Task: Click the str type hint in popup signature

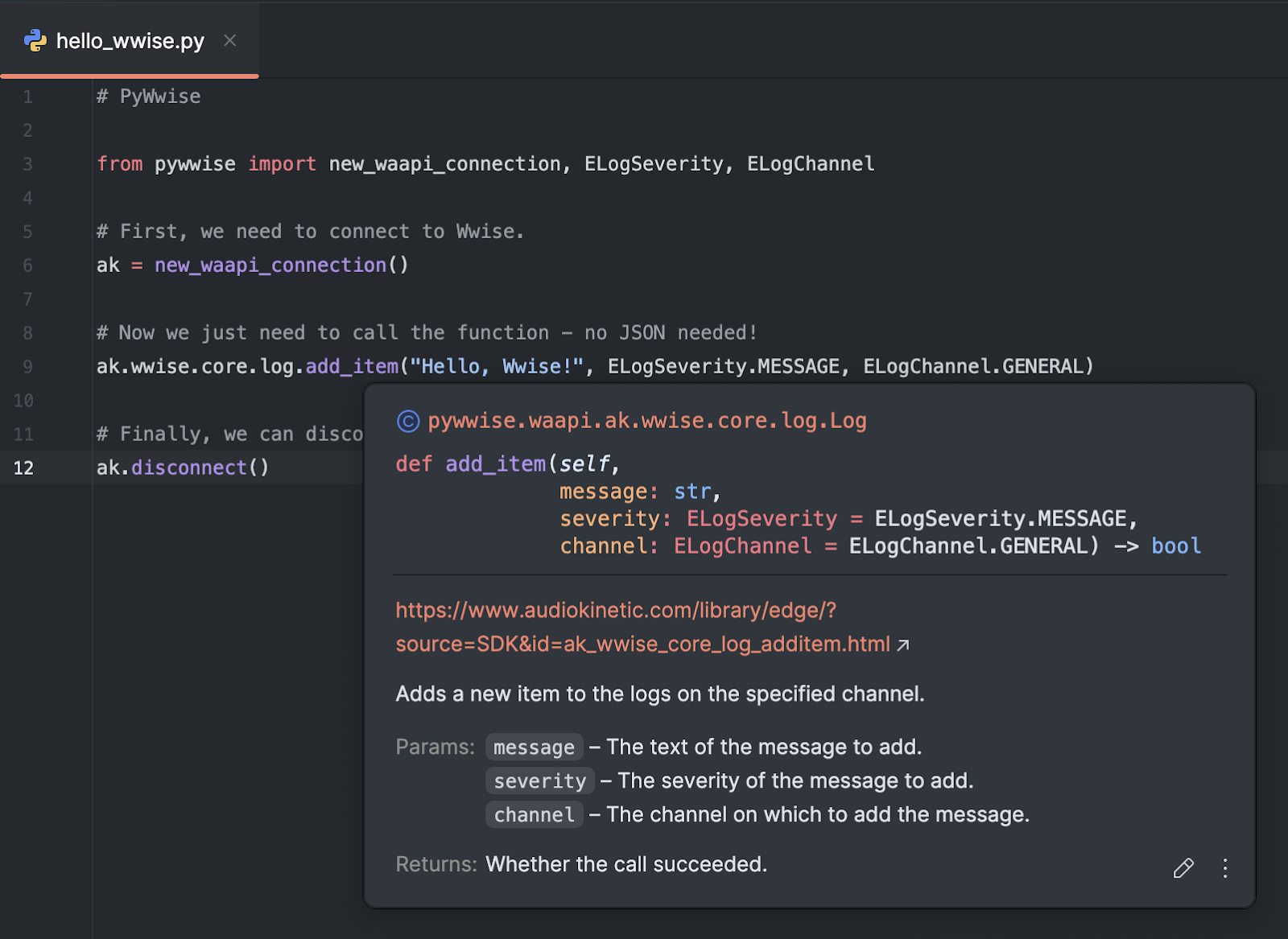Action: 692,492
